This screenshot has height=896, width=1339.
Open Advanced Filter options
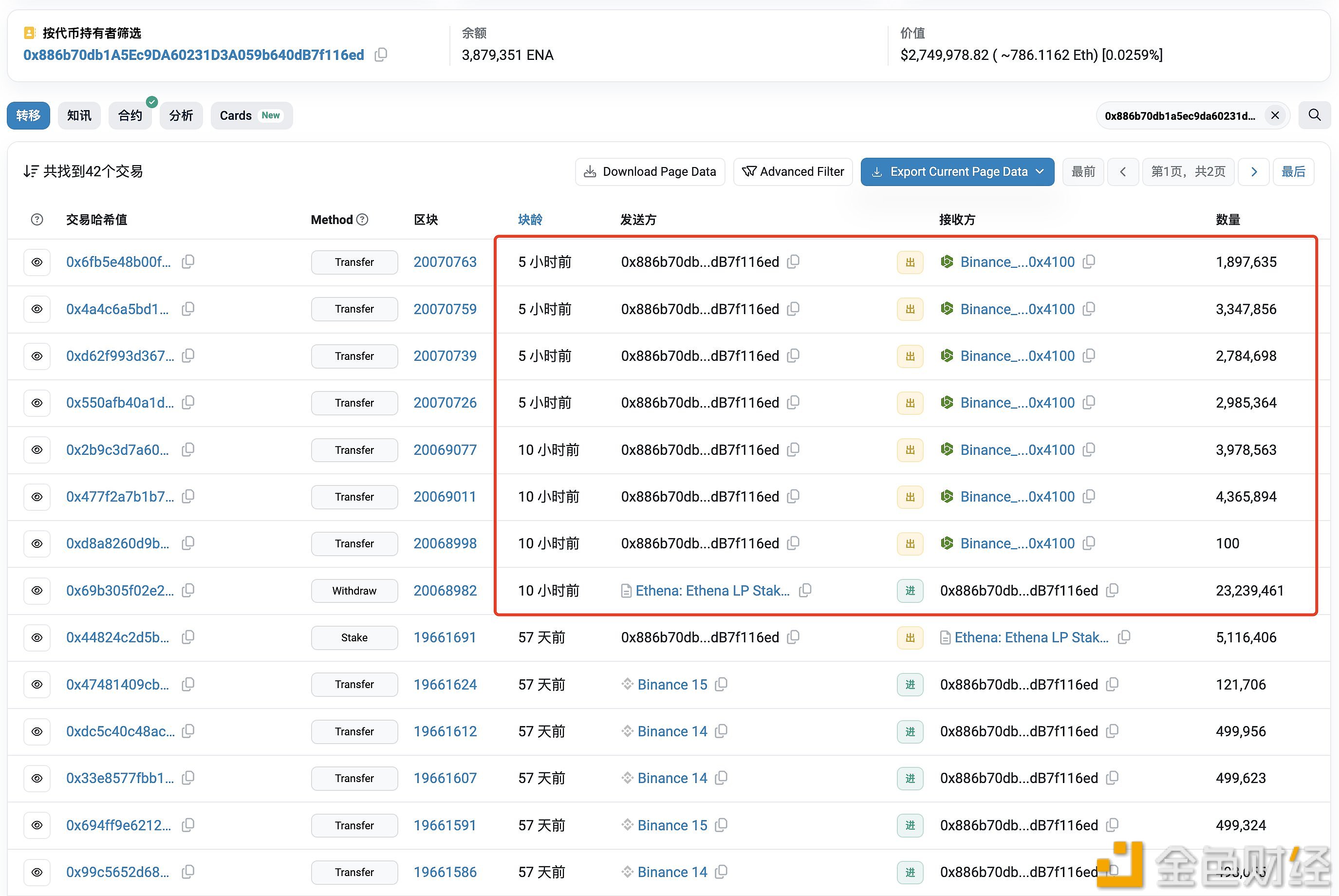[793, 171]
